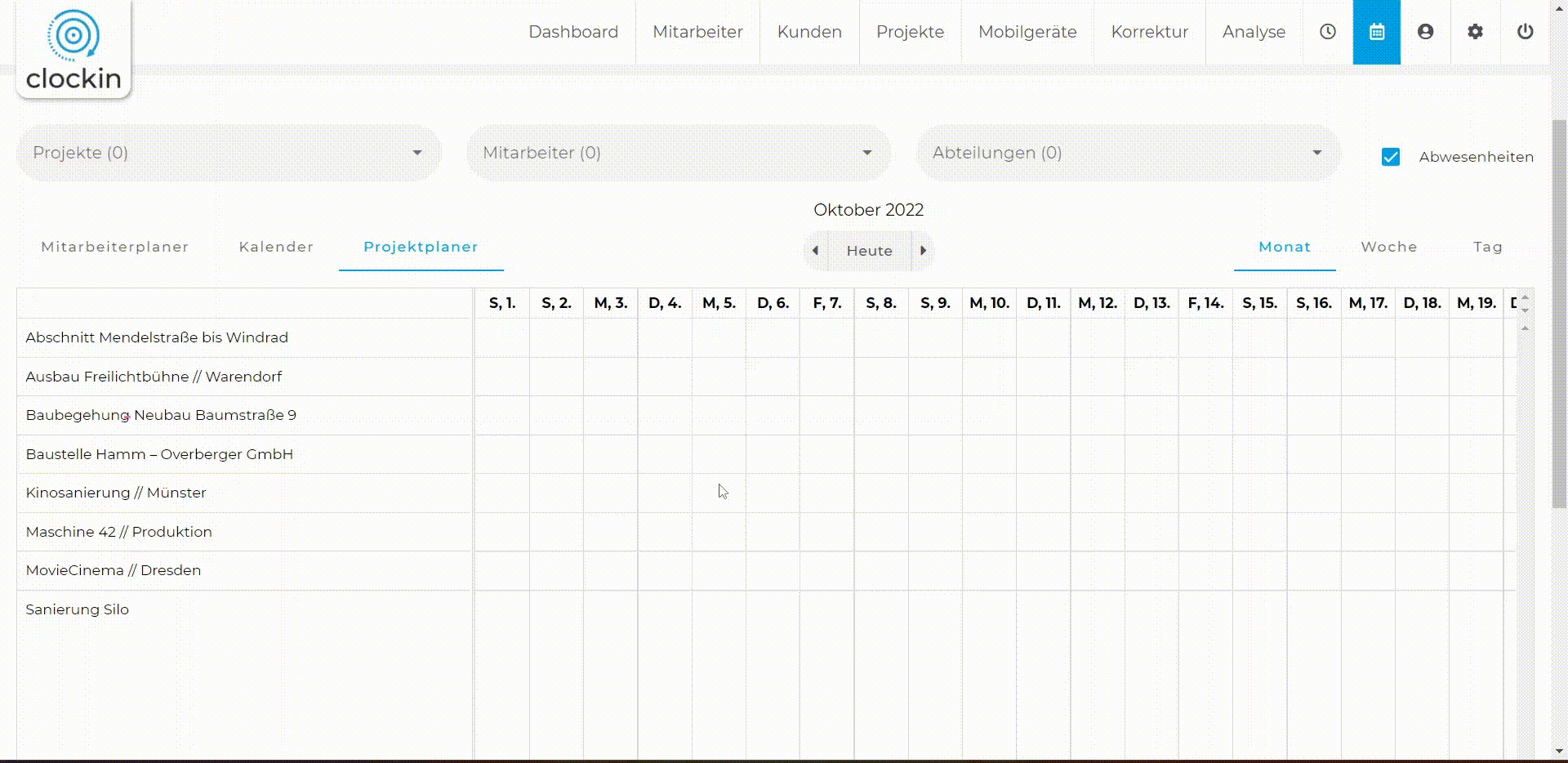Select the calendar planner icon
This screenshot has height=763, width=1568.
pos(1377,32)
